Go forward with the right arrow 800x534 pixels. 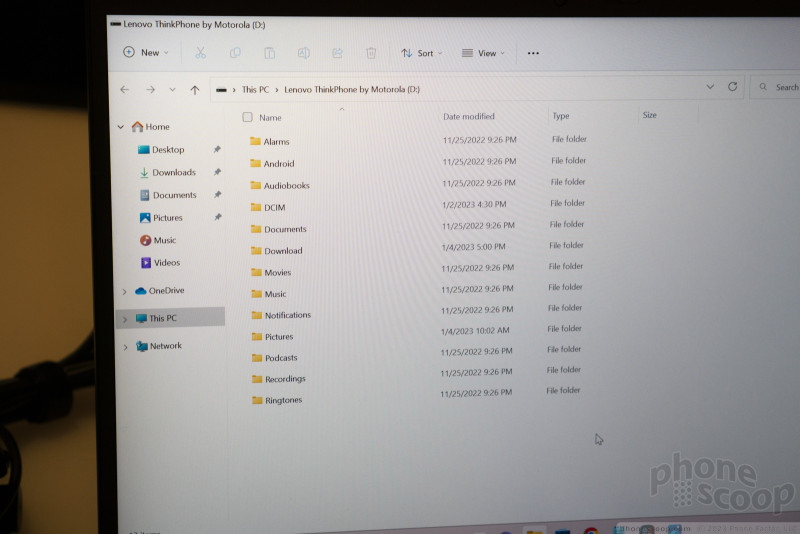150,90
